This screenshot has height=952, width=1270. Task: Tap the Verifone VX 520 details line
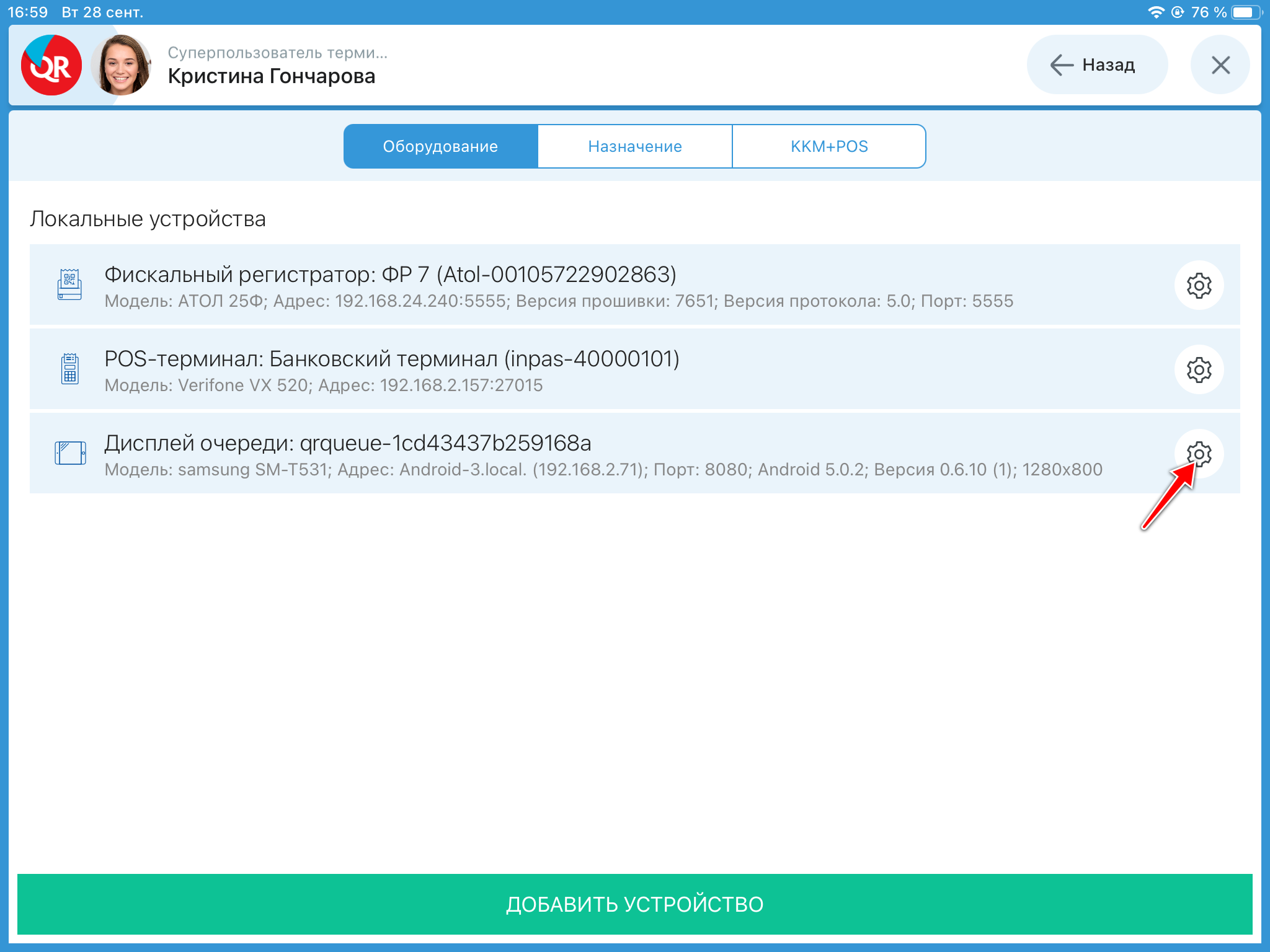(x=324, y=386)
